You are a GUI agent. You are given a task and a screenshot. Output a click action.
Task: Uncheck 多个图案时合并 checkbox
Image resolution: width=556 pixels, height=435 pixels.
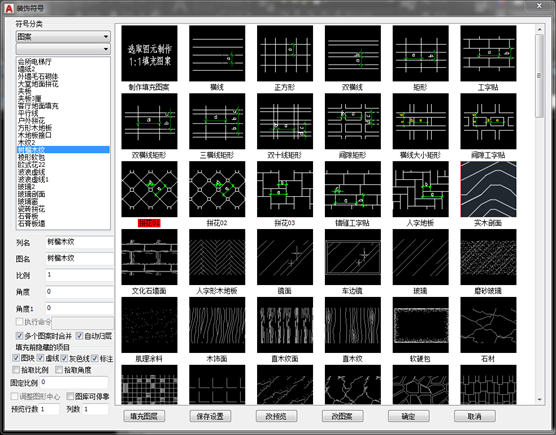[19, 336]
